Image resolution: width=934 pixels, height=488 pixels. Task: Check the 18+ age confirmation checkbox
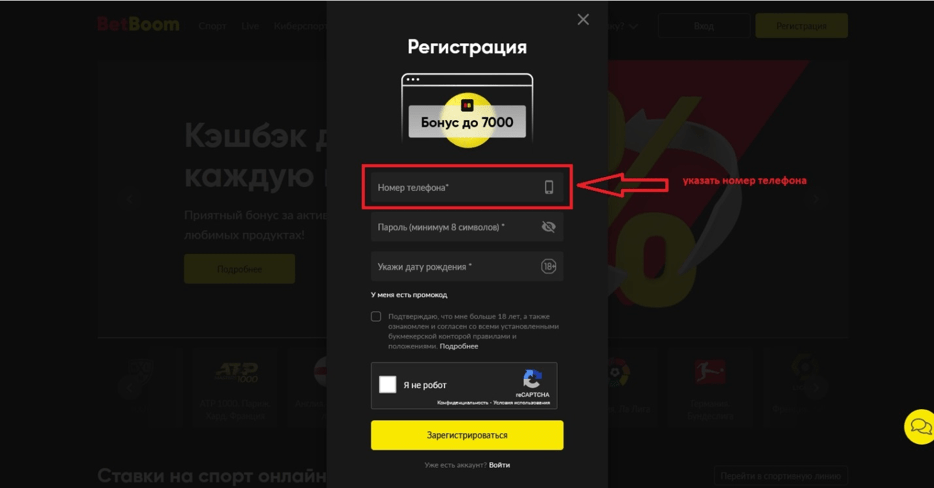[x=376, y=316]
